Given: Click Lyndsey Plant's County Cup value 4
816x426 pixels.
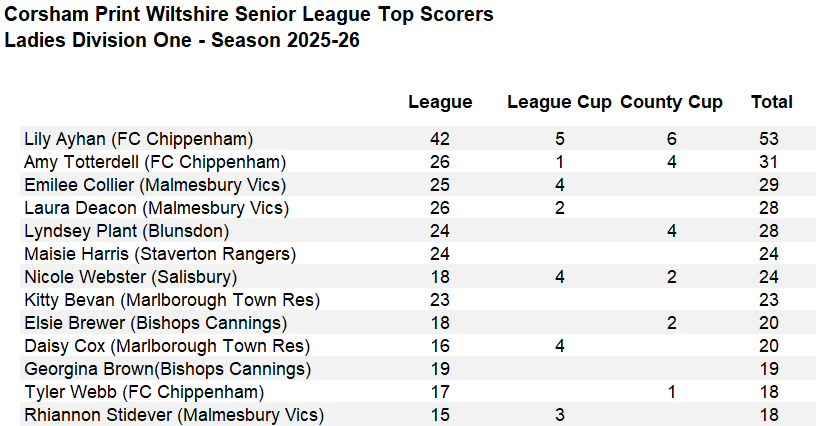Looking at the screenshot, I should pyautogui.click(x=671, y=231).
